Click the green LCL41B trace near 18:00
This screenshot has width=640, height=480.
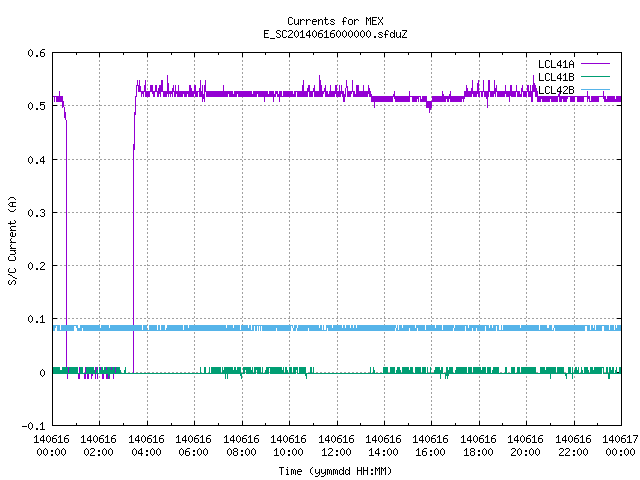pos(478,370)
